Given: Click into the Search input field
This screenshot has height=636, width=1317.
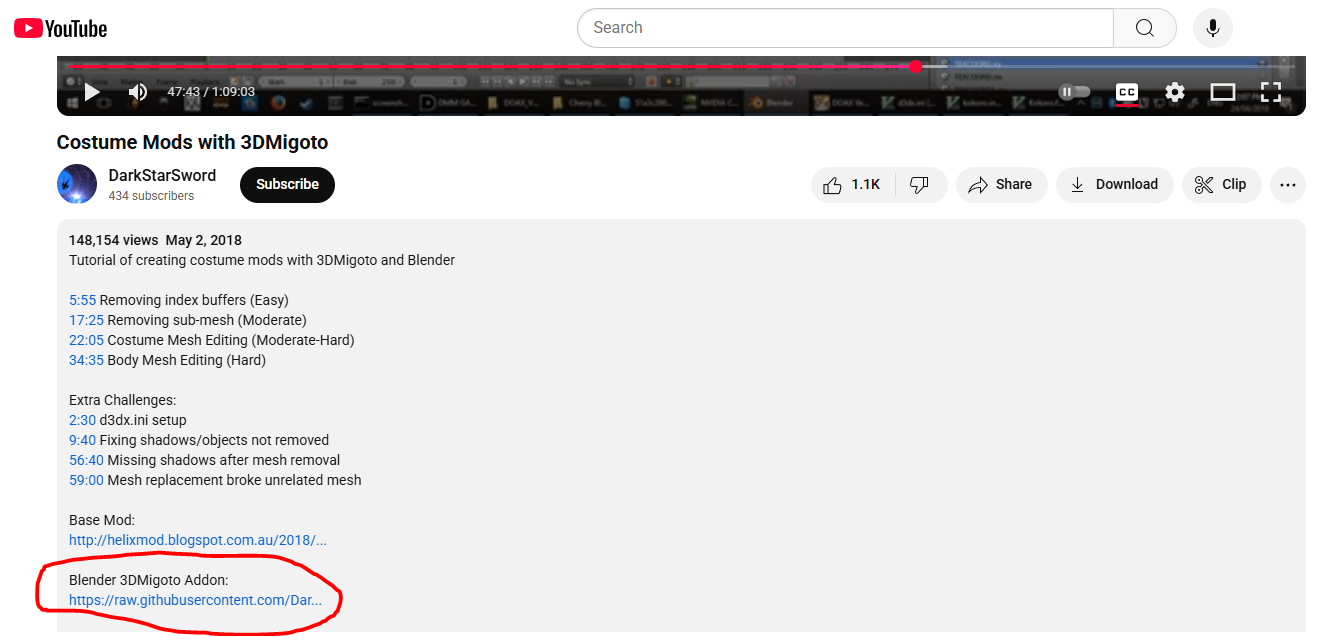Looking at the screenshot, I should click(845, 28).
